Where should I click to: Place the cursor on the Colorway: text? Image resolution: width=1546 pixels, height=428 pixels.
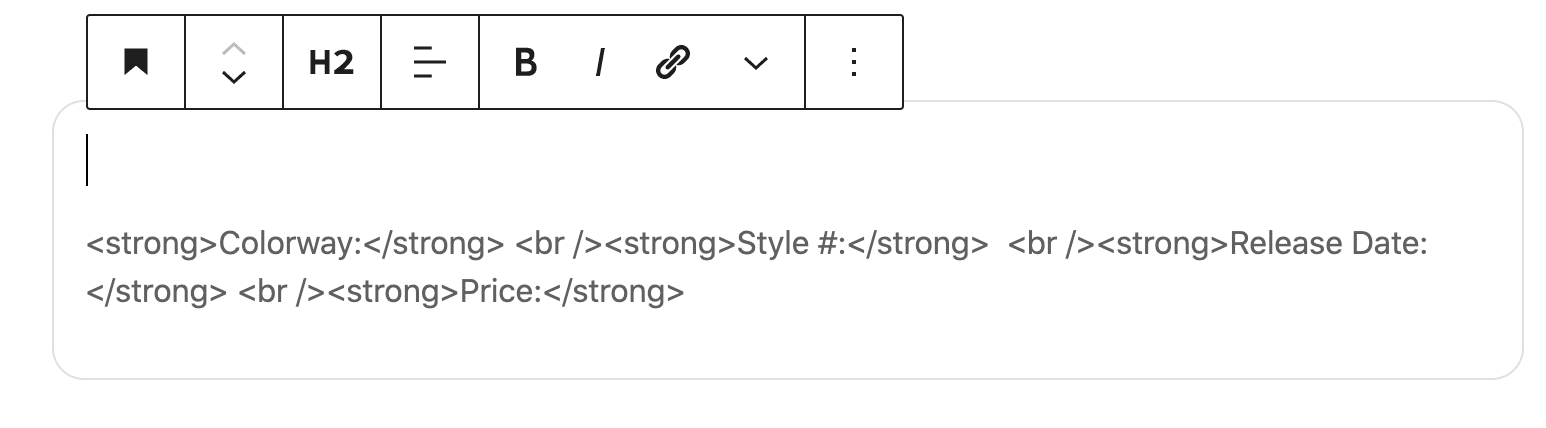click(x=291, y=245)
